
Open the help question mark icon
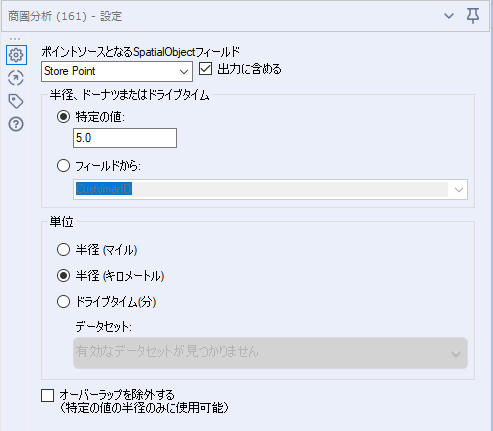point(16,124)
